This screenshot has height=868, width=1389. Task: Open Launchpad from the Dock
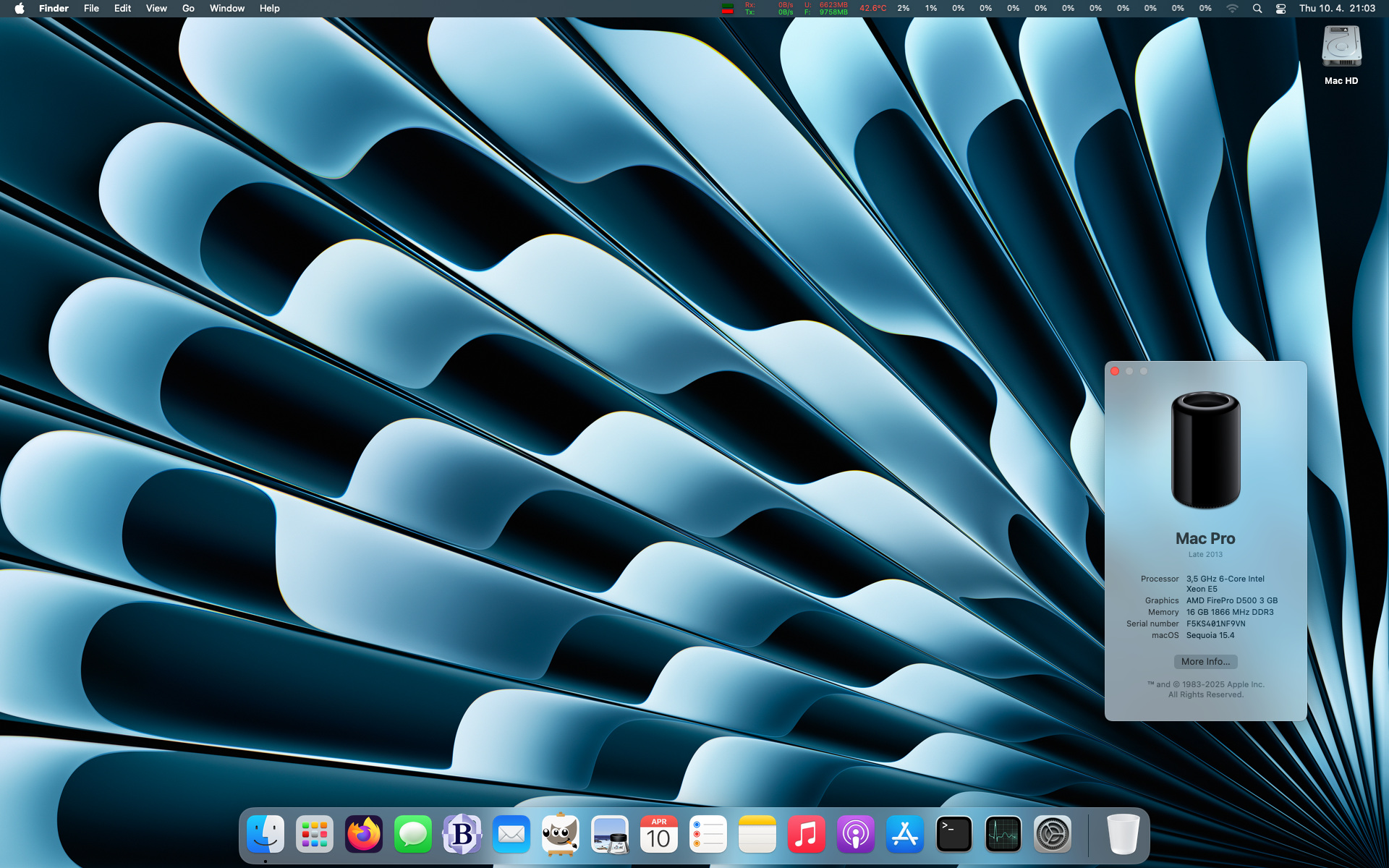point(314,835)
